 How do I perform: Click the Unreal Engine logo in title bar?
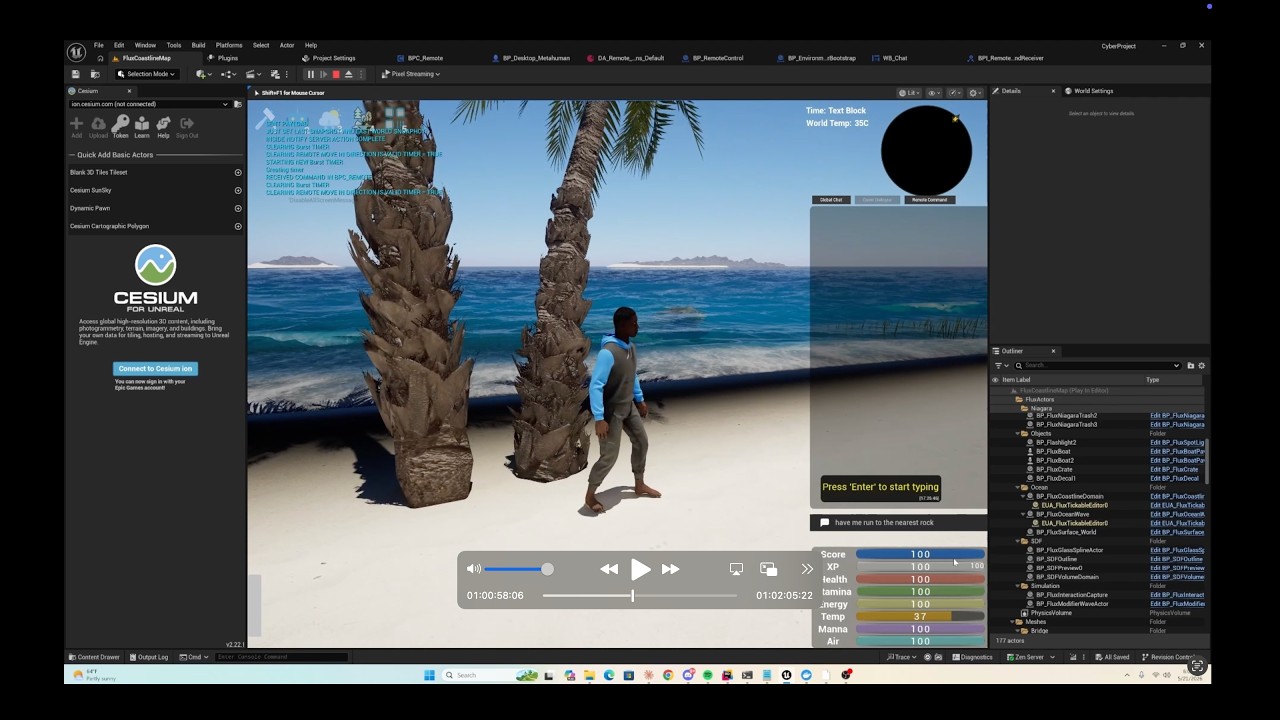click(76, 52)
